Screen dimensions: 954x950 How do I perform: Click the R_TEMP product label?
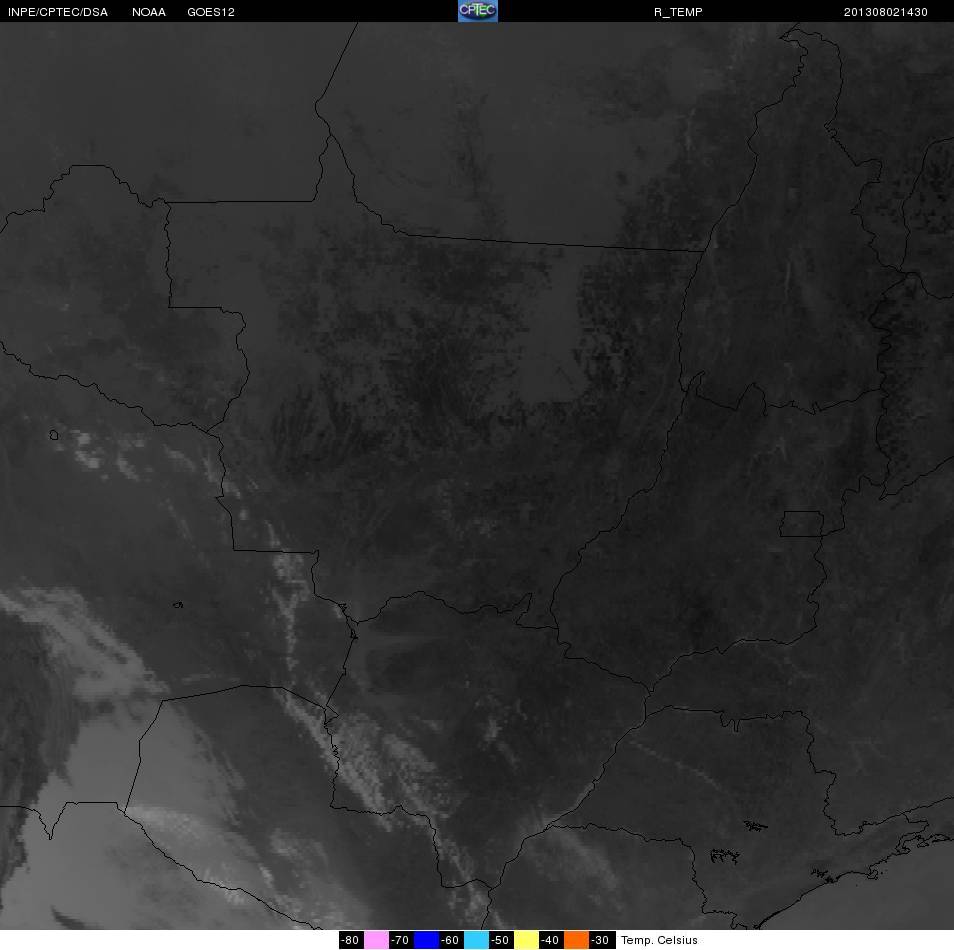coord(678,12)
